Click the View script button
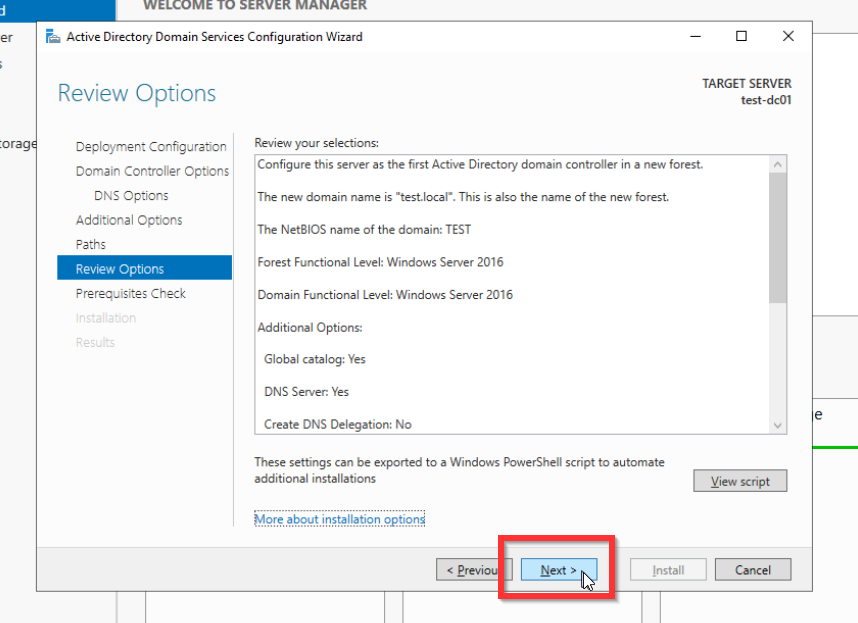The image size is (858, 623). tap(740, 481)
